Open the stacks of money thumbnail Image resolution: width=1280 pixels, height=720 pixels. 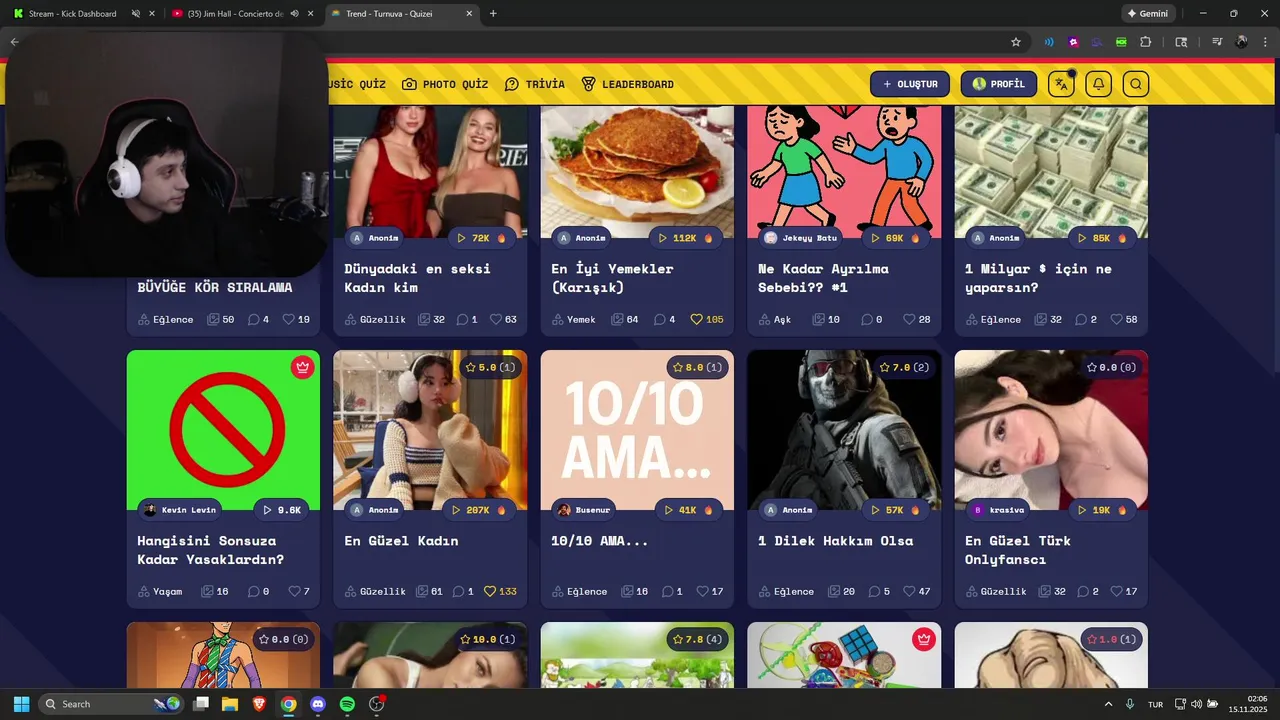coord(1051,171)
